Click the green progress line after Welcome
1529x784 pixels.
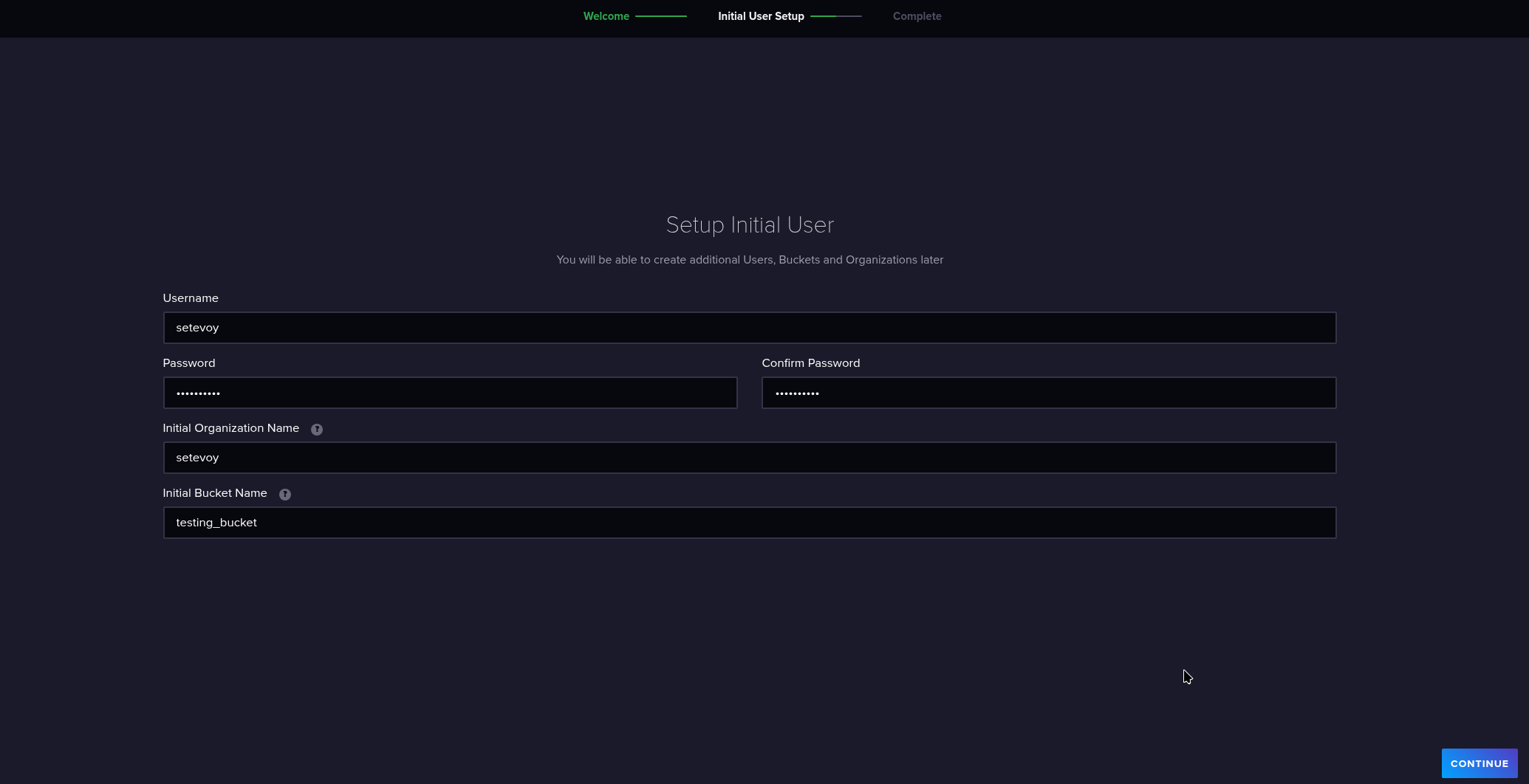[661, 16]
